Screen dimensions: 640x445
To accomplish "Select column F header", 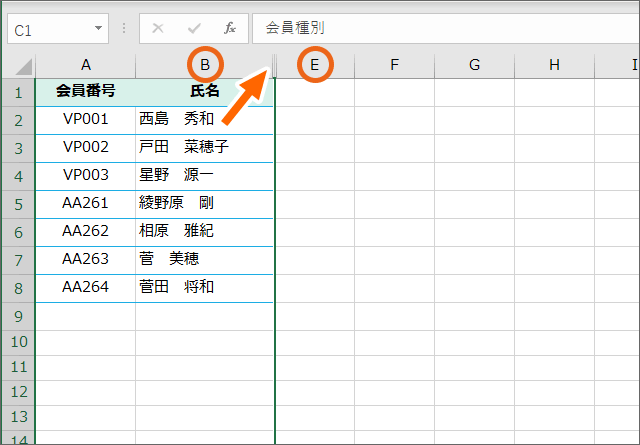I will point(394,66).
